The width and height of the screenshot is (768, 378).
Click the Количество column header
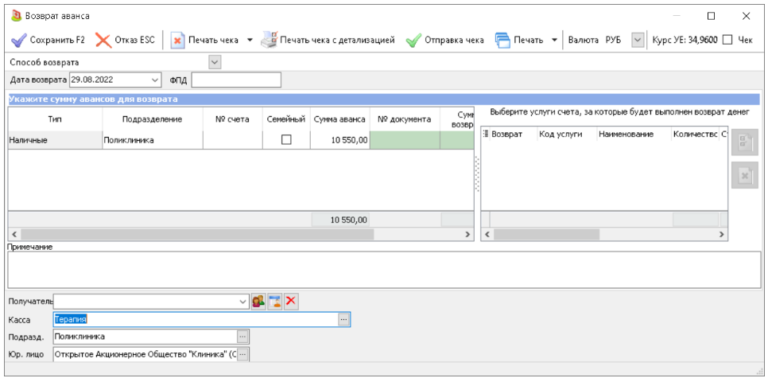pyautogui.click(x=695, y=134)
